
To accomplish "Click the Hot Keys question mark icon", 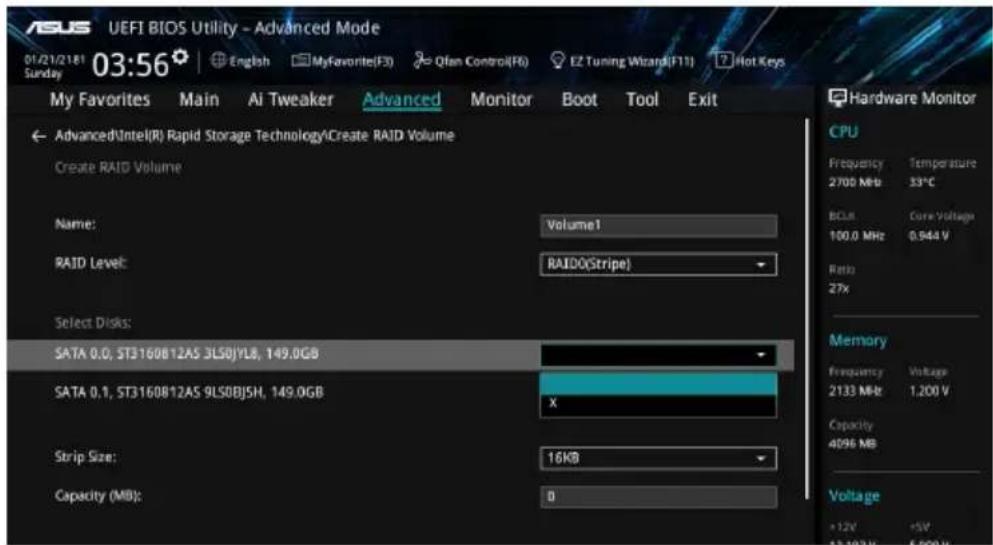I will pyautogui.click(x=723, y=61).
